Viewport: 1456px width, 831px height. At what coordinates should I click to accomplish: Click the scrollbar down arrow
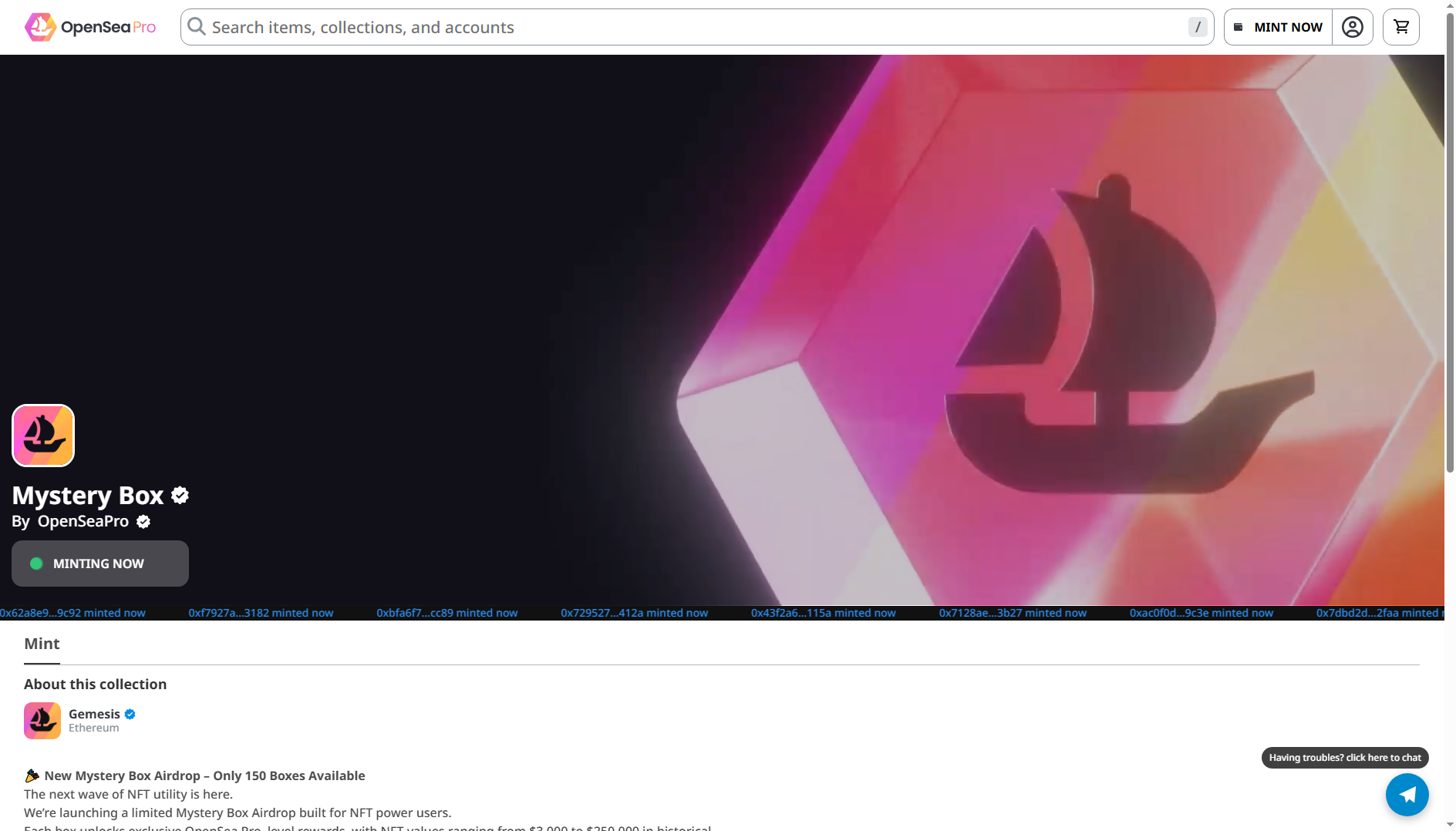tap(1450, 825)
